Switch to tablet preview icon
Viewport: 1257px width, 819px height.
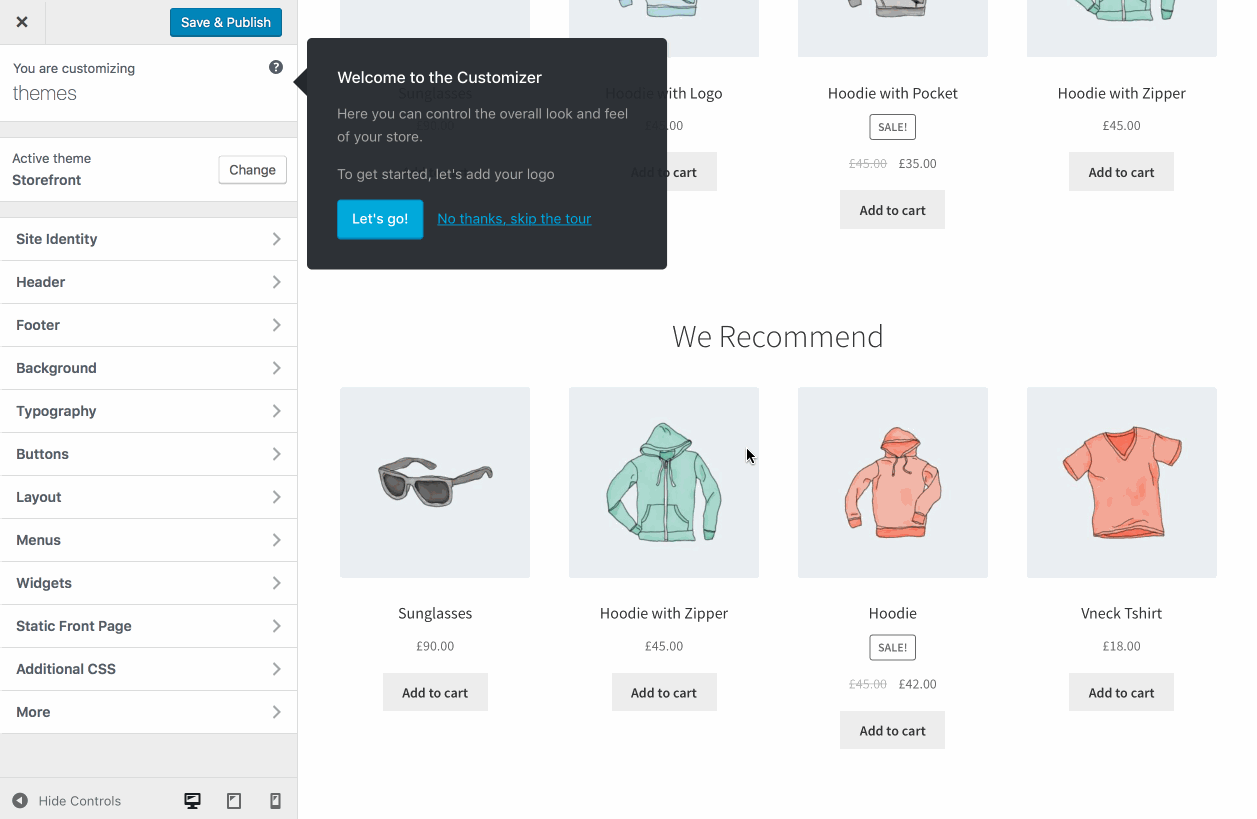(234, 801)
